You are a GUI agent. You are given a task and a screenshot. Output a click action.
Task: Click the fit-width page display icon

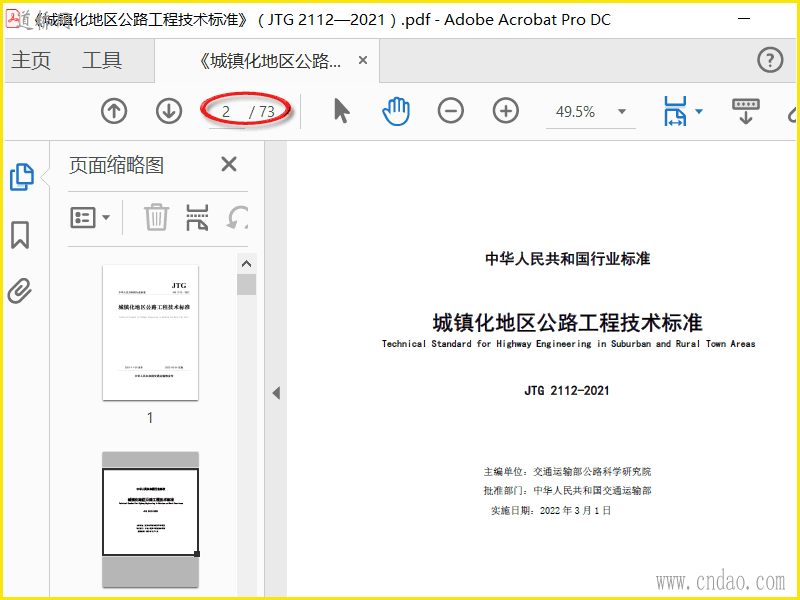675,111
